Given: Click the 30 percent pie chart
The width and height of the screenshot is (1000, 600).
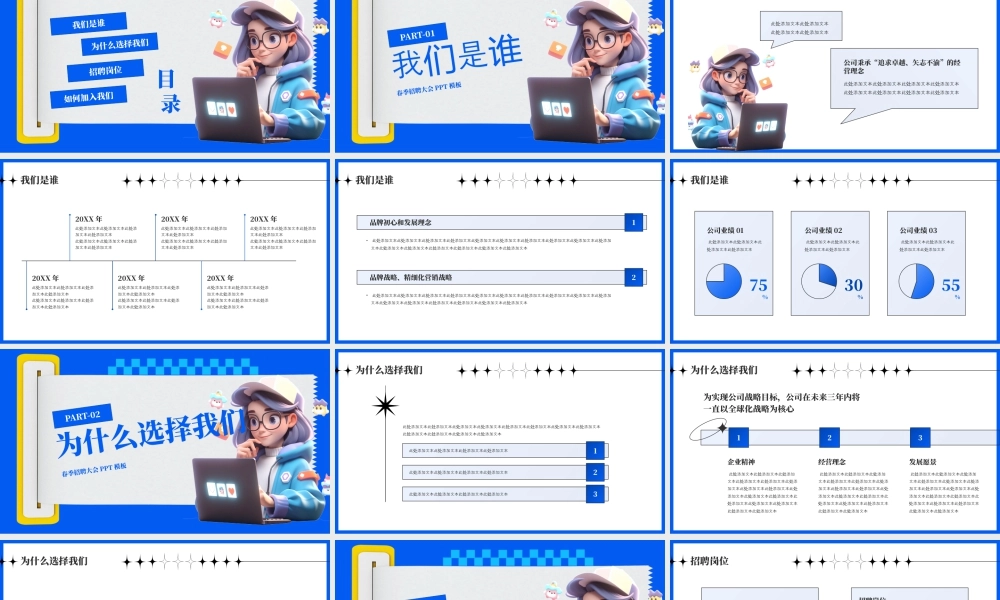Looking at the screenshot, I should (819, 281).
